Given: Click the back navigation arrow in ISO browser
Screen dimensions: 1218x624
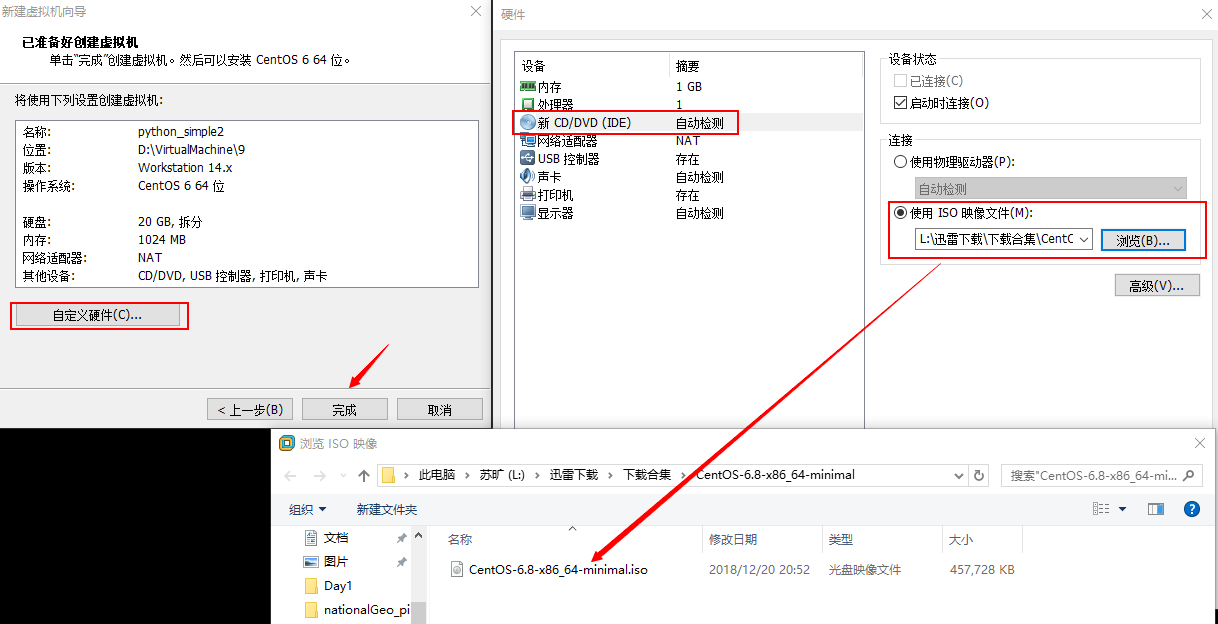Looking at the screenshot, I should [288, 476].
